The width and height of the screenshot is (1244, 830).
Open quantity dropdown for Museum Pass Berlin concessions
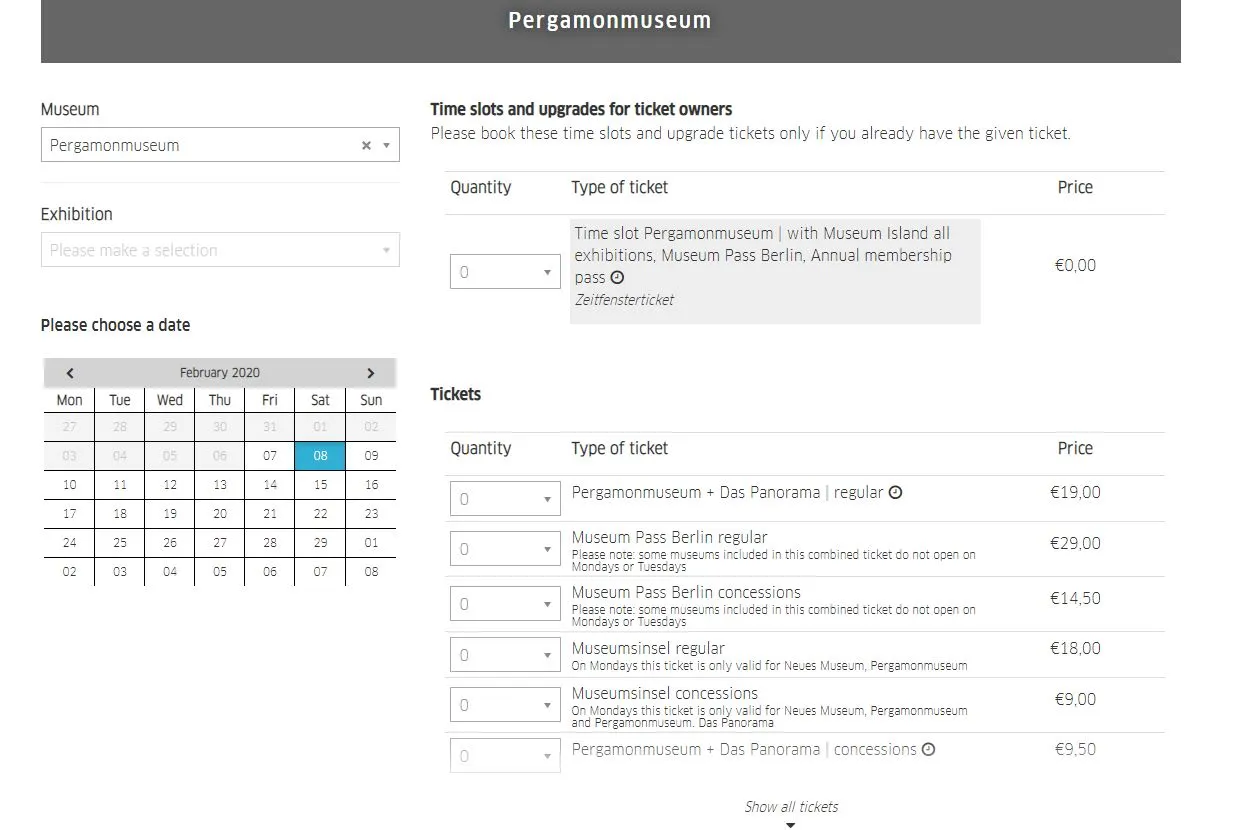505,604
